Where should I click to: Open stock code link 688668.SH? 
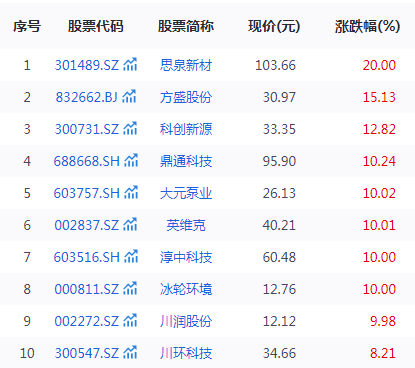pos(87,161)
